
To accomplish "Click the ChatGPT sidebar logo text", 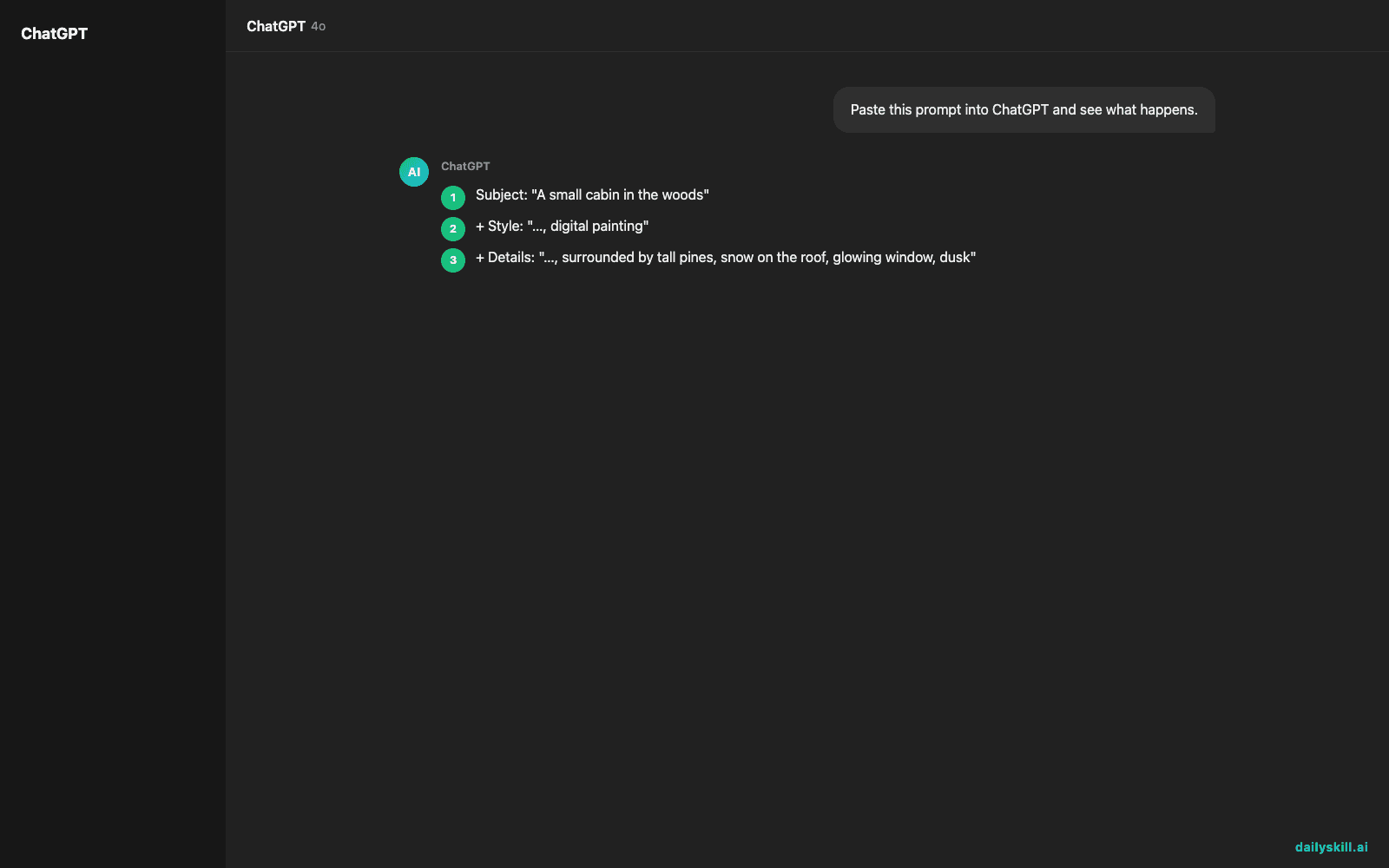I will [x=54, y=34].
